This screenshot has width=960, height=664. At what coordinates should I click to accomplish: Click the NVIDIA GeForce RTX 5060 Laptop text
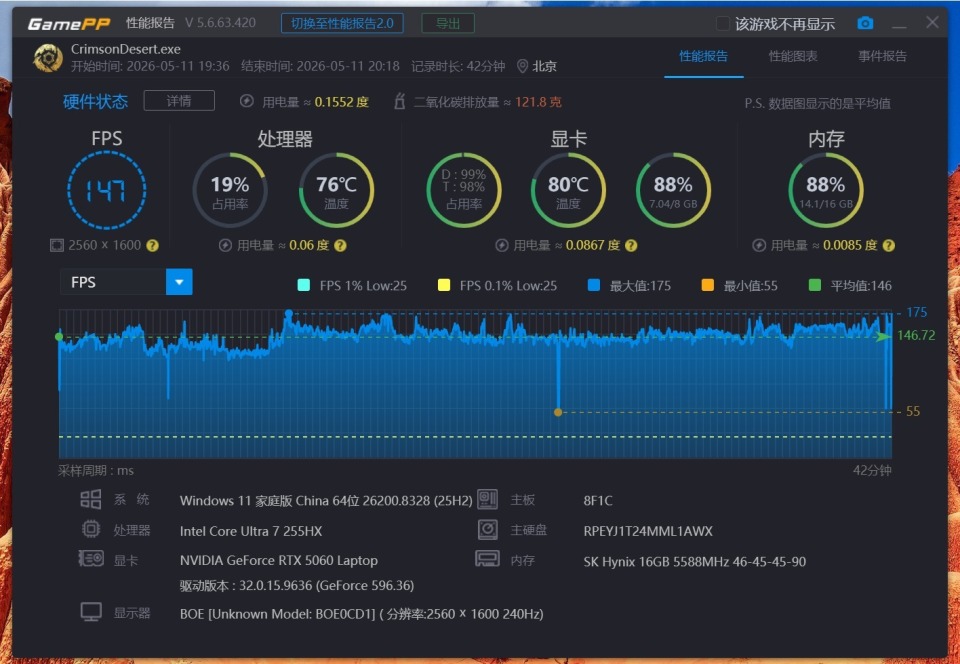[x=279, y=561]
